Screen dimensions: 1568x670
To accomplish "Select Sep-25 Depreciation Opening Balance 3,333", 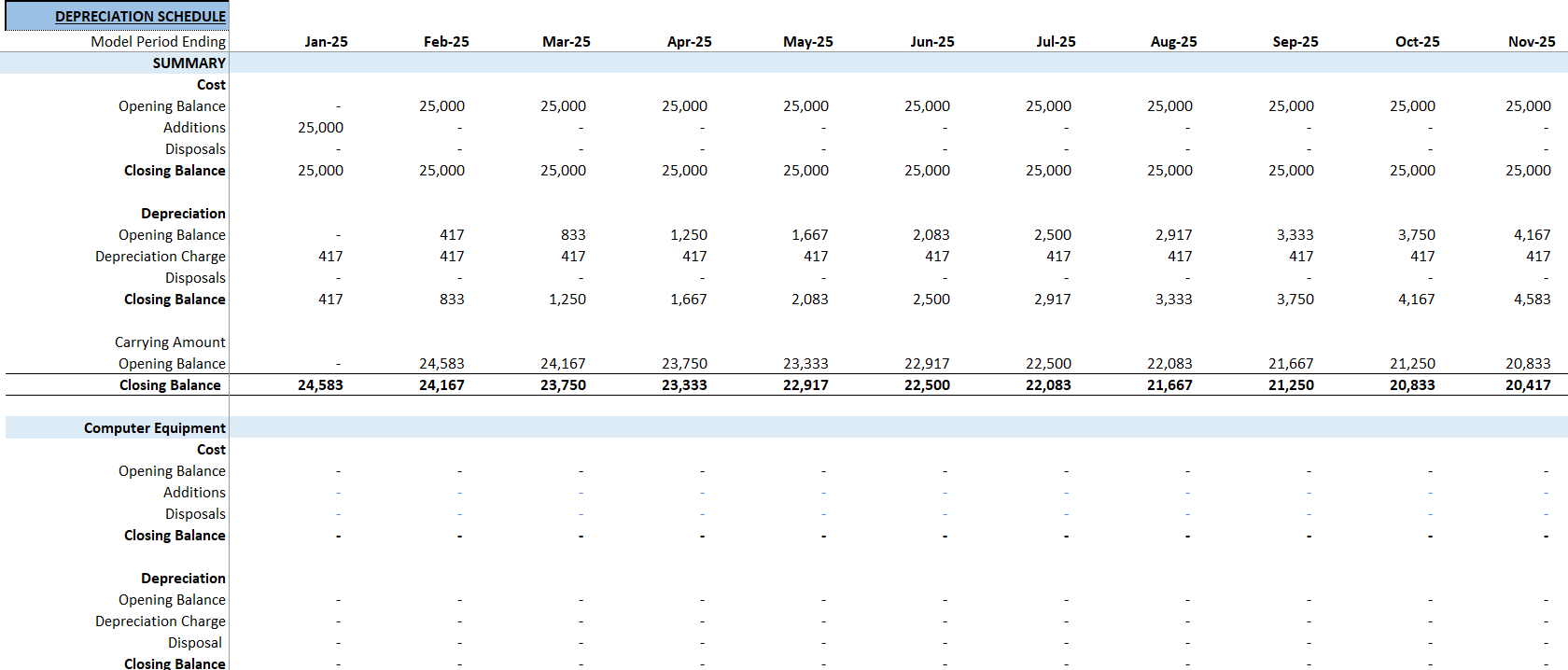I will click(1295, 235).
